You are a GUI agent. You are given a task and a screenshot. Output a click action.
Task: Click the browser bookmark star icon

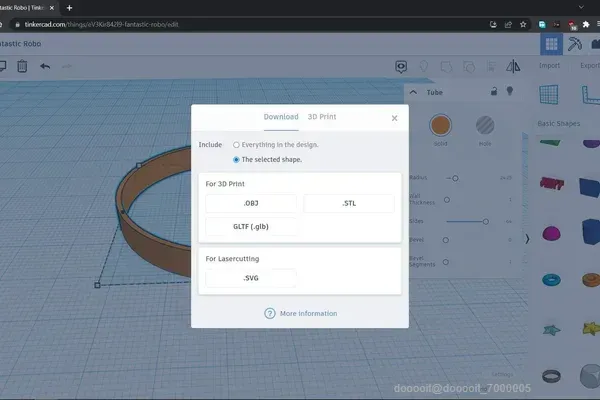[x=523, y=24]
